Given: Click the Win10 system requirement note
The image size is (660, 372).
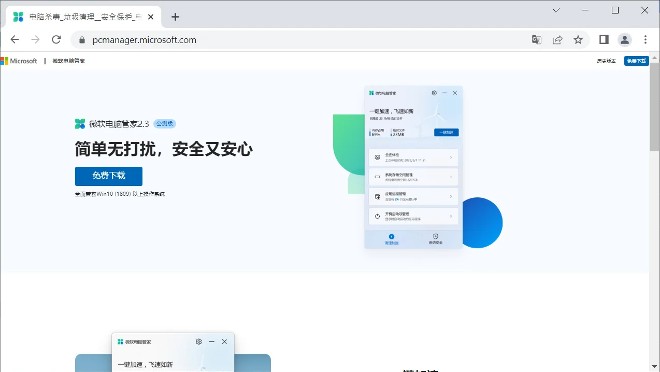Looking at the screenshot, I should pyautogui.click(x=120, y=194).
